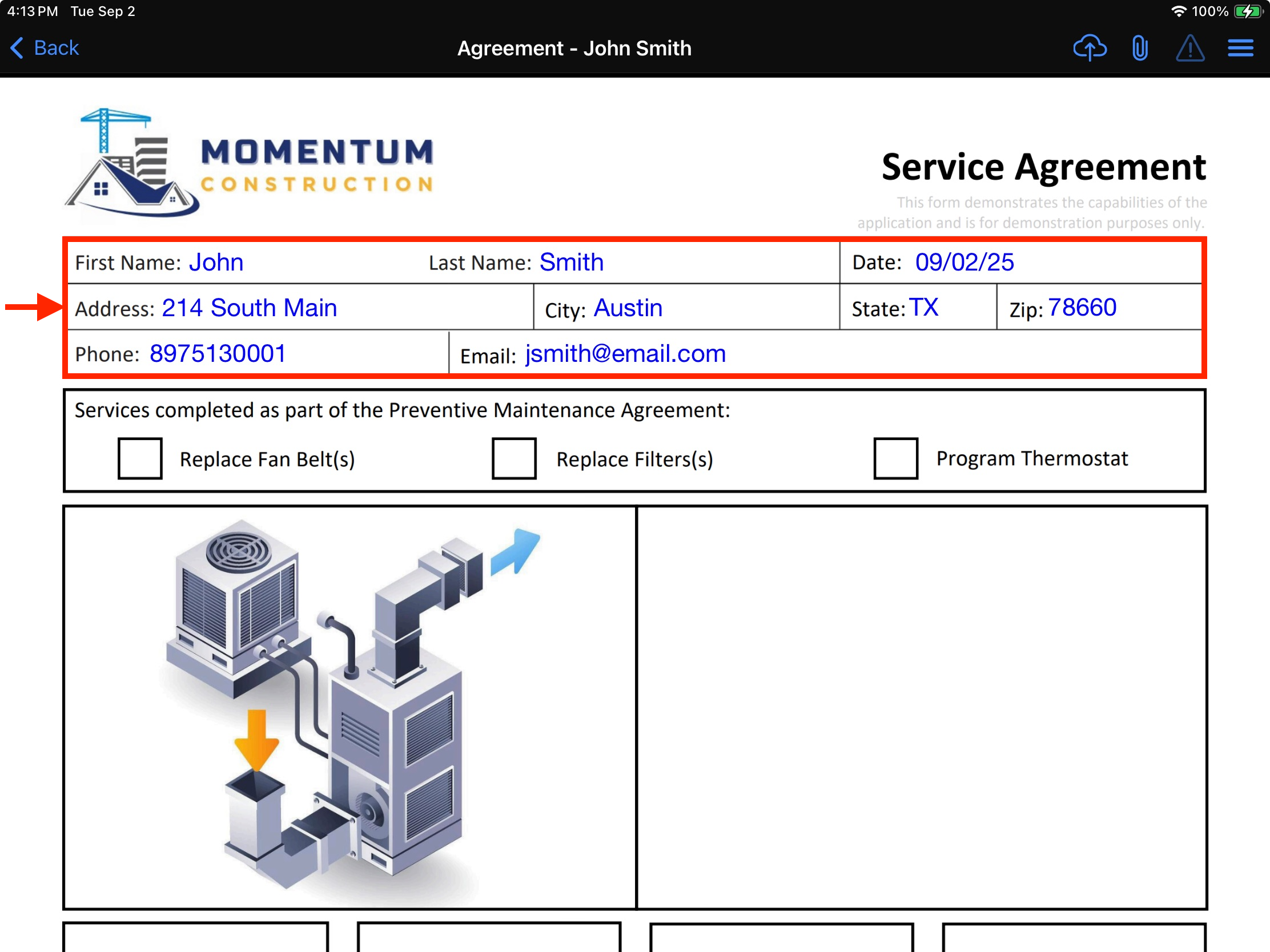Edit the Zip field 78660
This screenshot has height=952, width=1270.
(1082, 308)
